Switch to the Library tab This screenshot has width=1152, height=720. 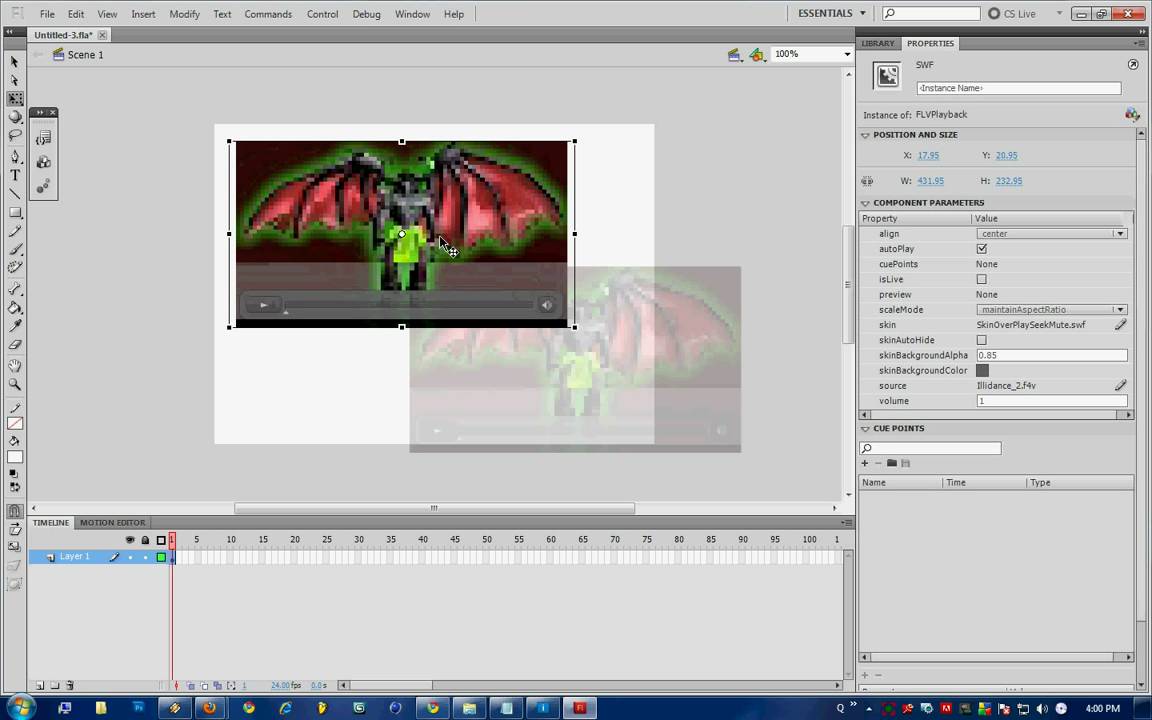878,43
